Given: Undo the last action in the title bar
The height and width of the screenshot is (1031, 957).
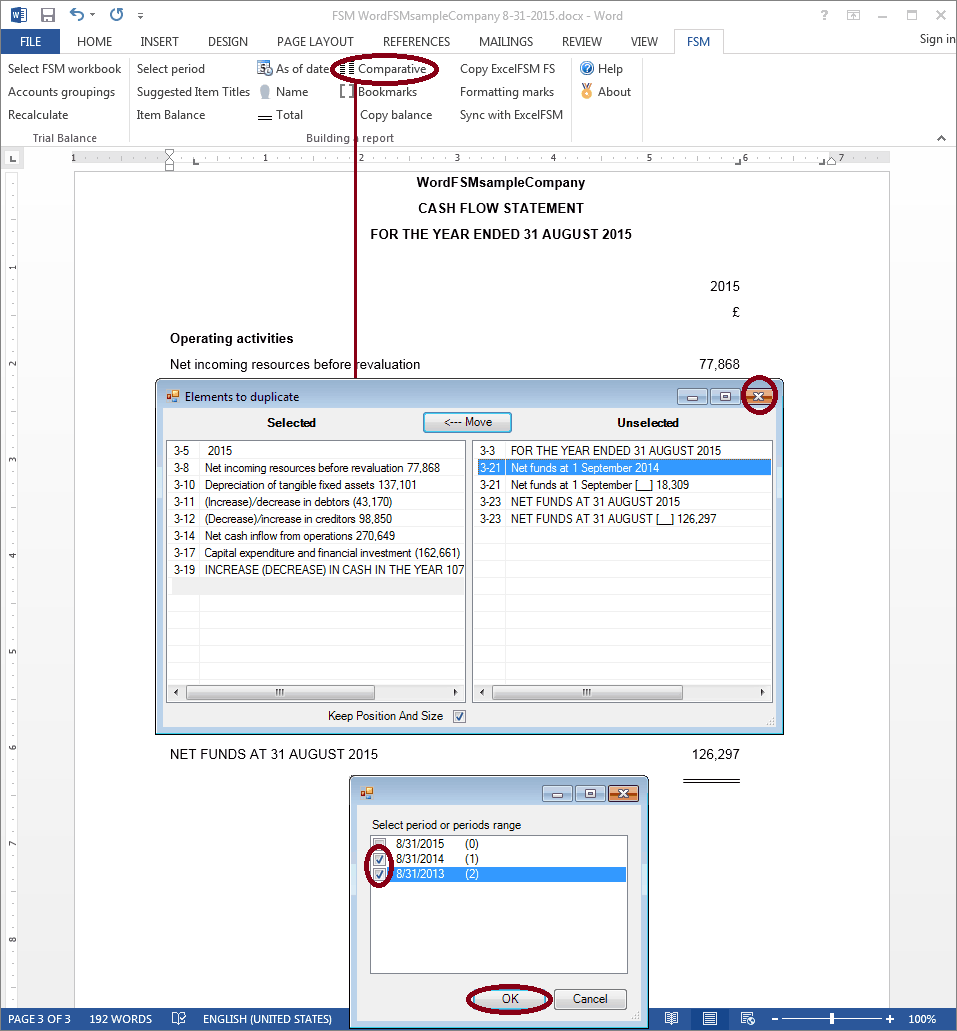Looking at the screenshot, I should [76, 14].
